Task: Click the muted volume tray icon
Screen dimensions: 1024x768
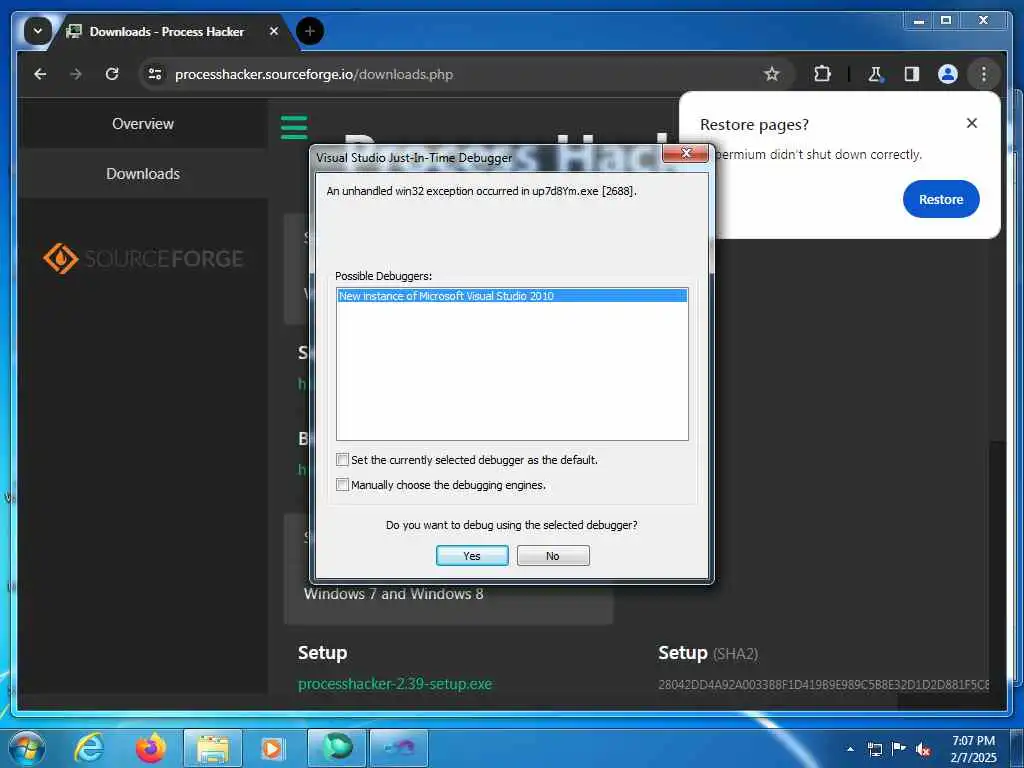Action: click(x=923, y=750)
